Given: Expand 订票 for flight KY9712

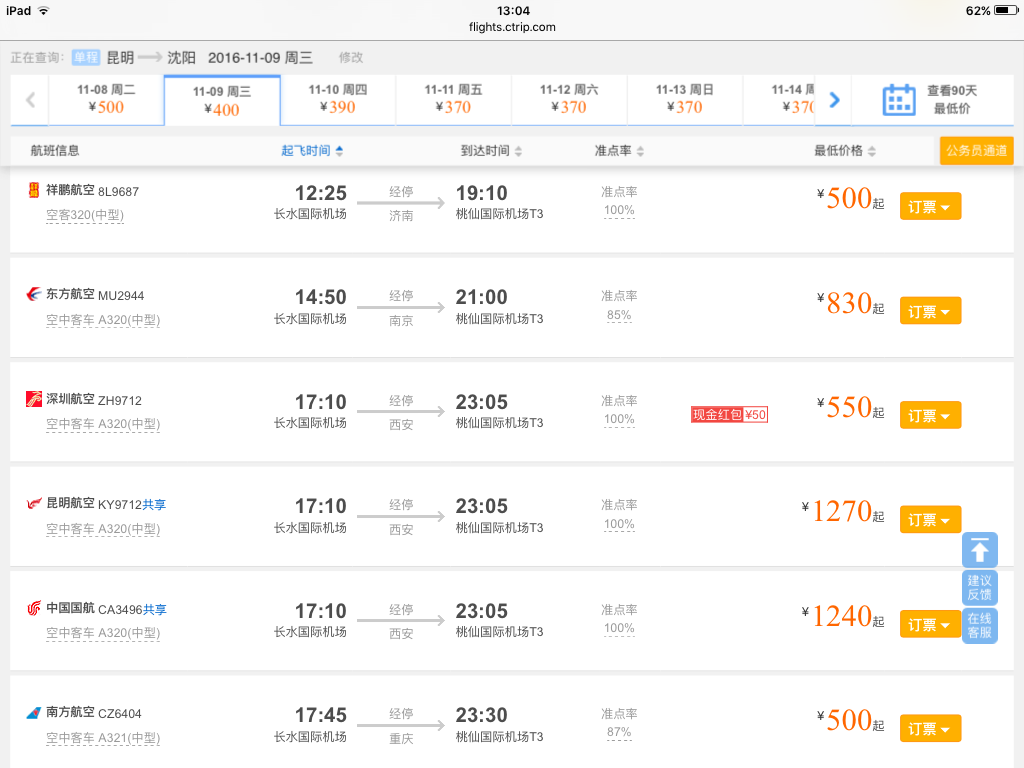Looking at the screenshot, I should 930,520.
